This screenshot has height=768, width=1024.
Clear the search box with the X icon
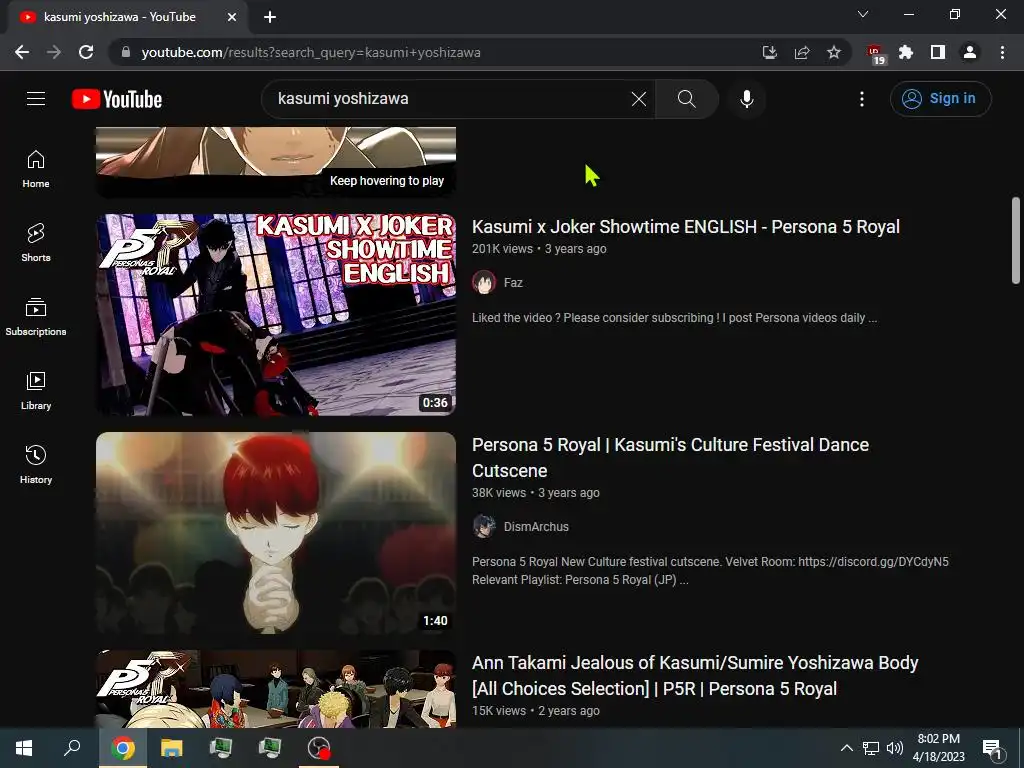639,99
